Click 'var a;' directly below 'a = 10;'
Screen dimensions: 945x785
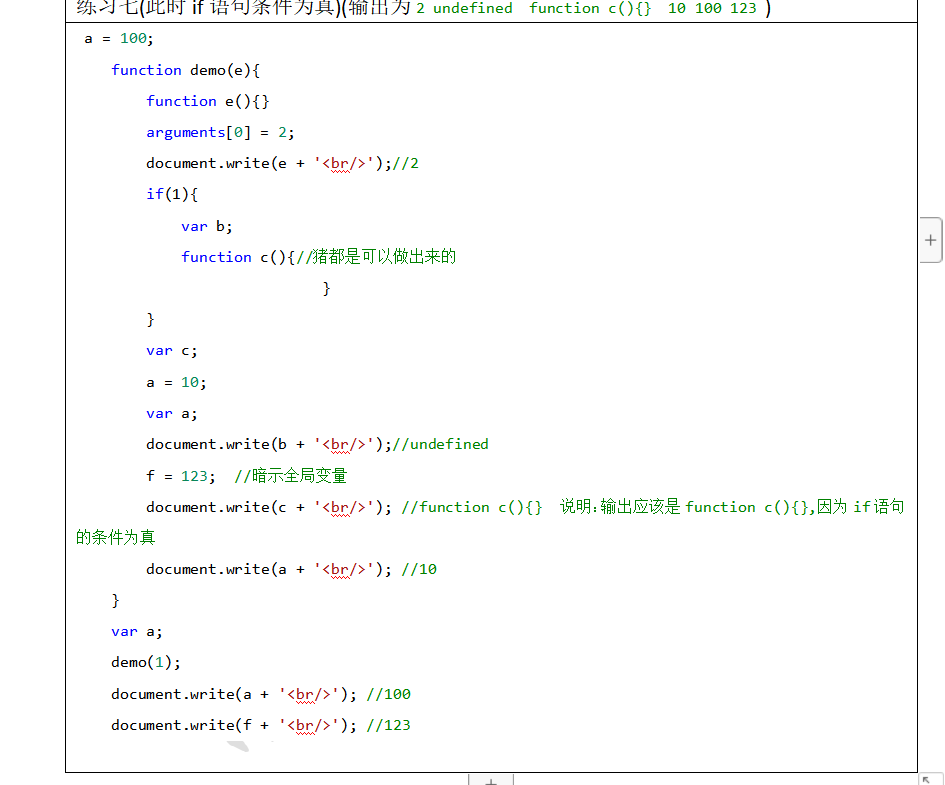click(x=171, y=413)
